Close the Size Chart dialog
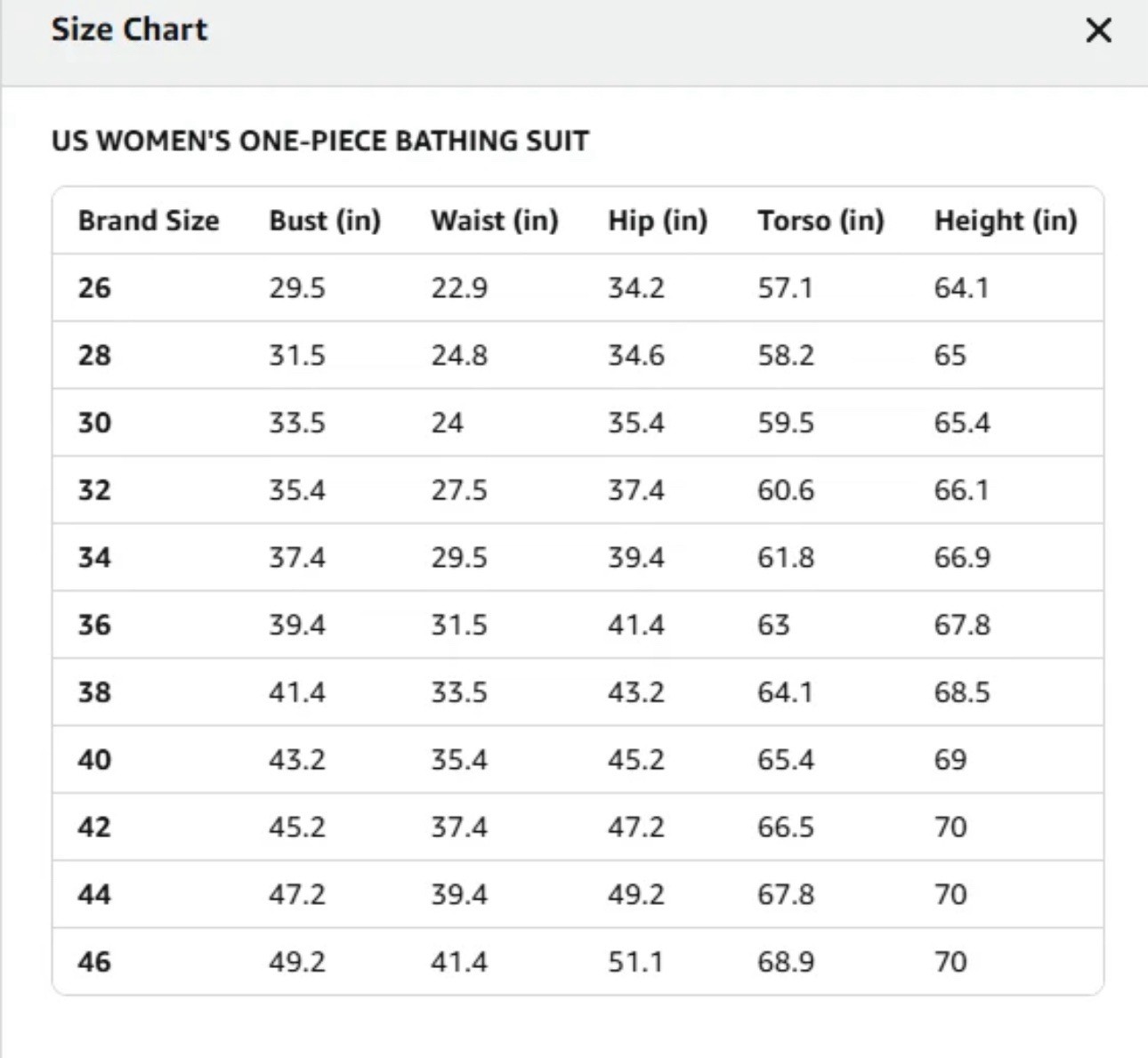 tap(1098, 30)
